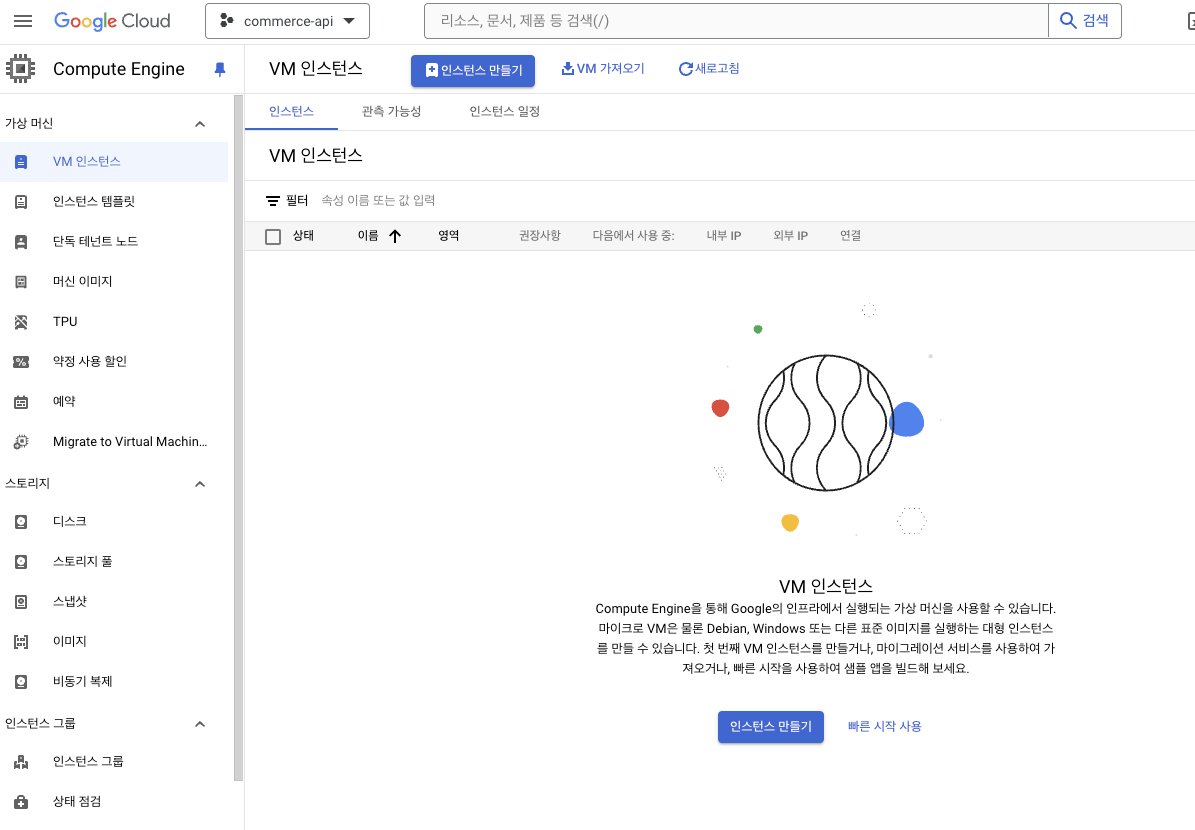Click the 다음에서 사용 중 column header
The height and width of the screenshot is (830, 1195).
pos(633,236)
